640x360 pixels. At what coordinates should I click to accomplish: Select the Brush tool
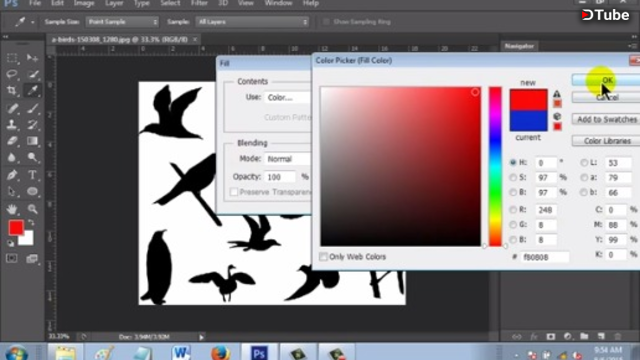tap(32, 108)
